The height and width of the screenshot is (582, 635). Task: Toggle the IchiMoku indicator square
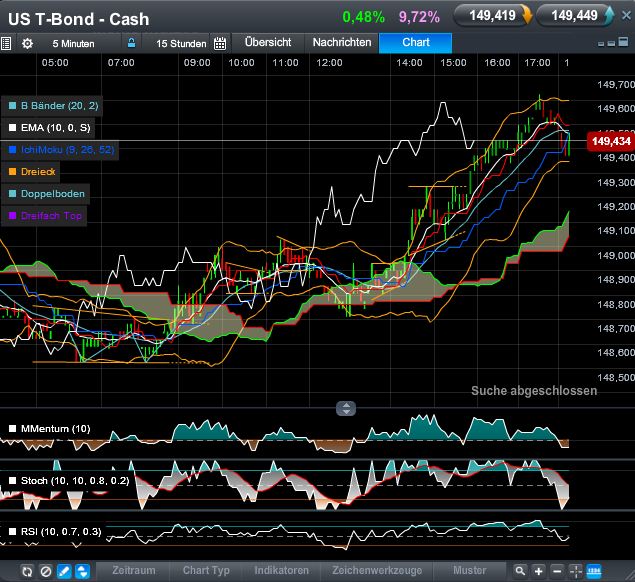click(13, 149)
